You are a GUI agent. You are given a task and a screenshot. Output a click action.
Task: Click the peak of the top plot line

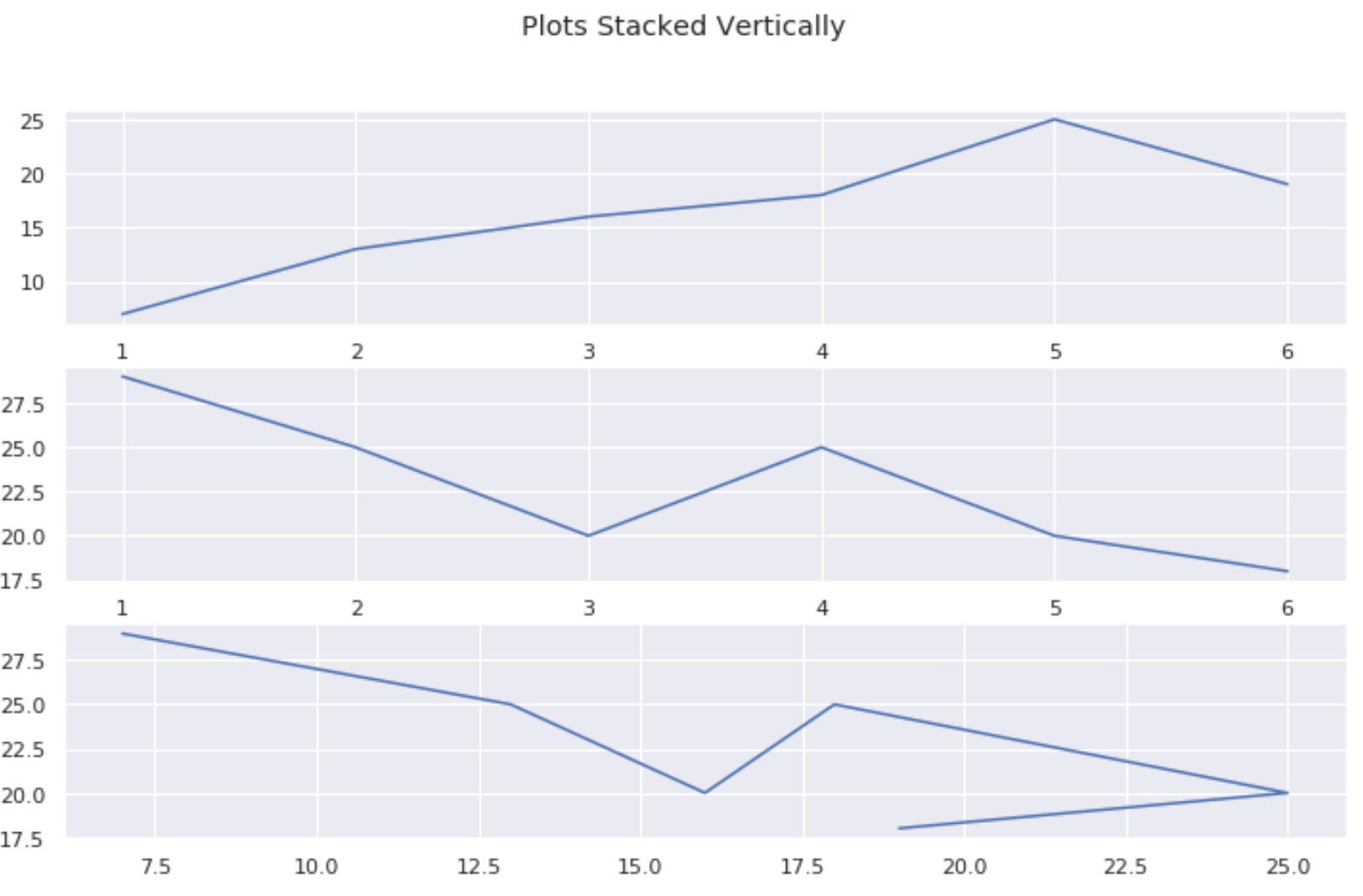click(x=1054, y=119)
